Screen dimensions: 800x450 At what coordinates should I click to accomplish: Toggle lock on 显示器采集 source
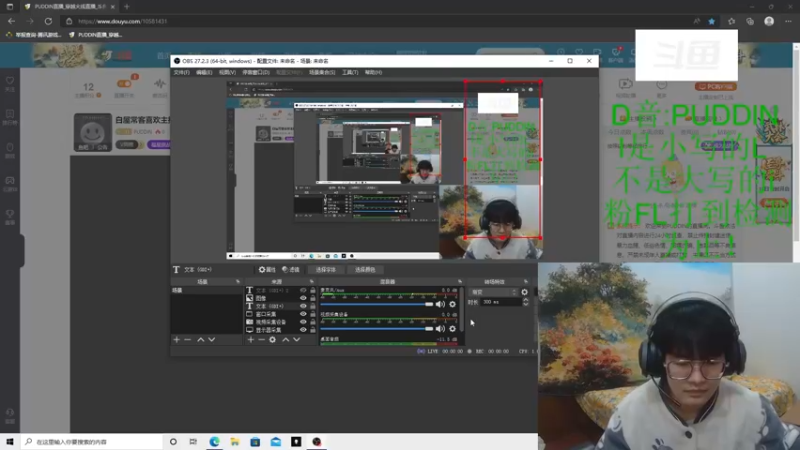pos(313,330)
